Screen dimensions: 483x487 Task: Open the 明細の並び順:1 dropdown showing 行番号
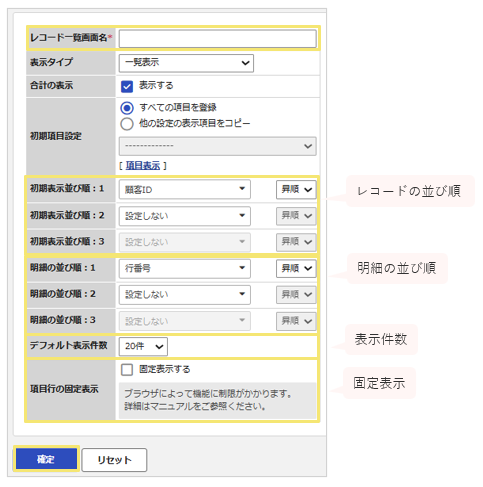tap(185, 268)
